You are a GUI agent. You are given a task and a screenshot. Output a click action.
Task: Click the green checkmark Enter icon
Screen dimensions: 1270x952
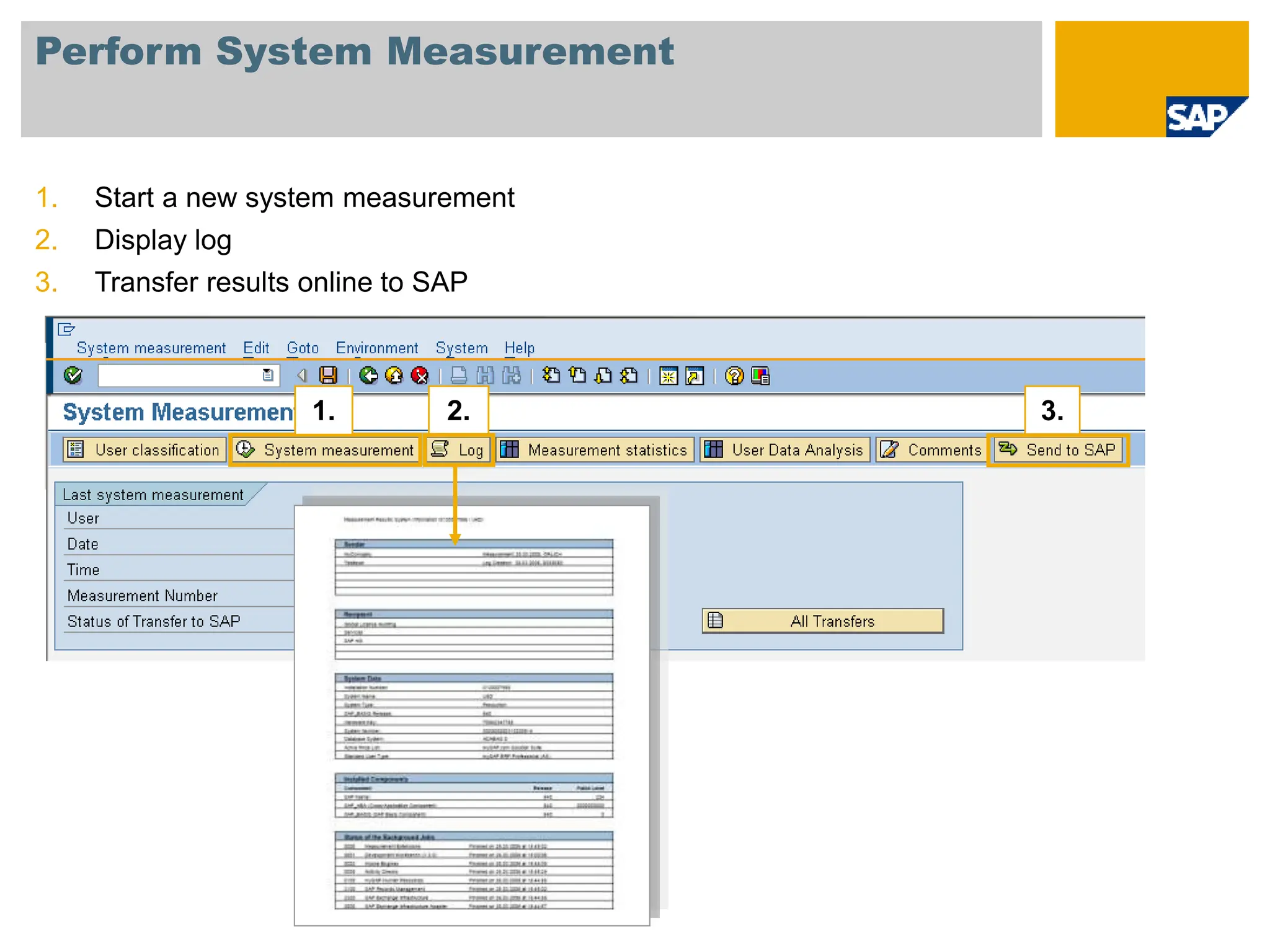[x=73, y=376]
